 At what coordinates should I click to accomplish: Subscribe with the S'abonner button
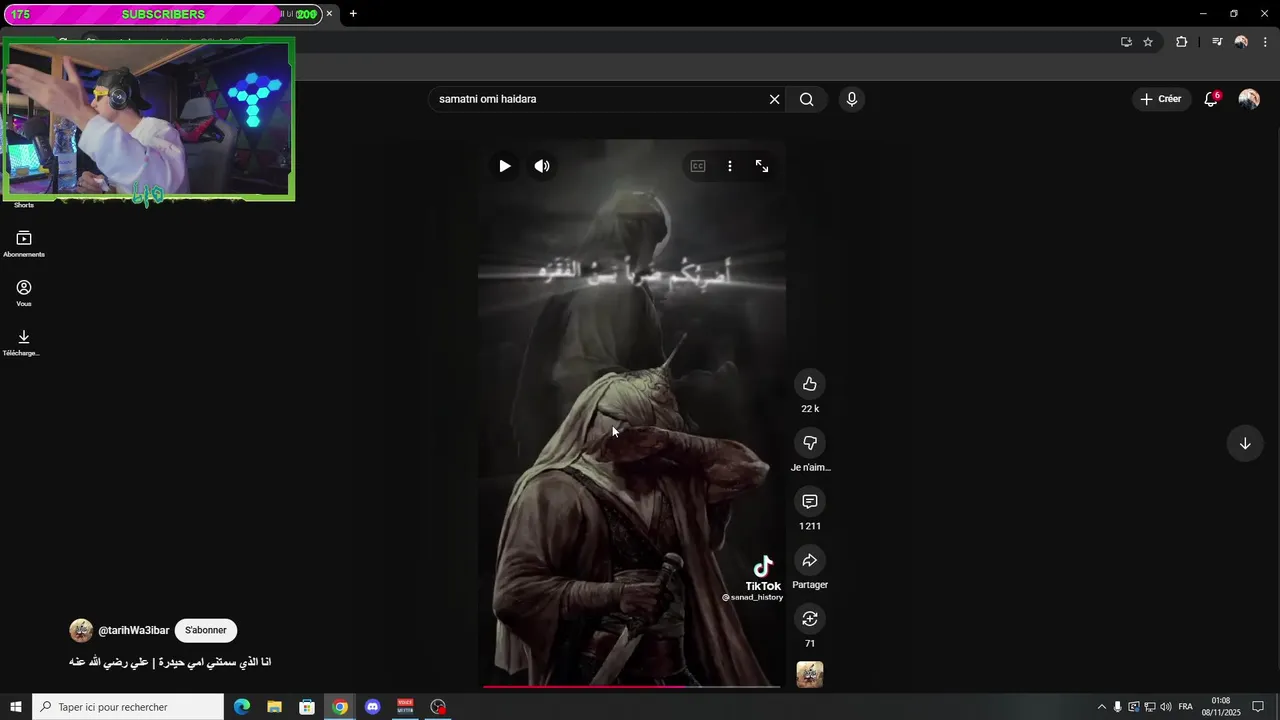coord(206,630)
